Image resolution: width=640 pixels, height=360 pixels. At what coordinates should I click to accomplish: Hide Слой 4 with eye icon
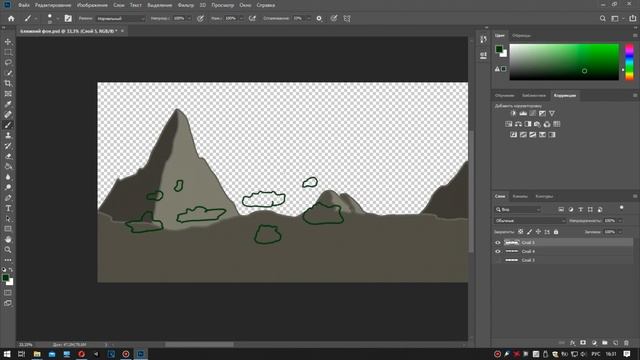tap(498, 251)
